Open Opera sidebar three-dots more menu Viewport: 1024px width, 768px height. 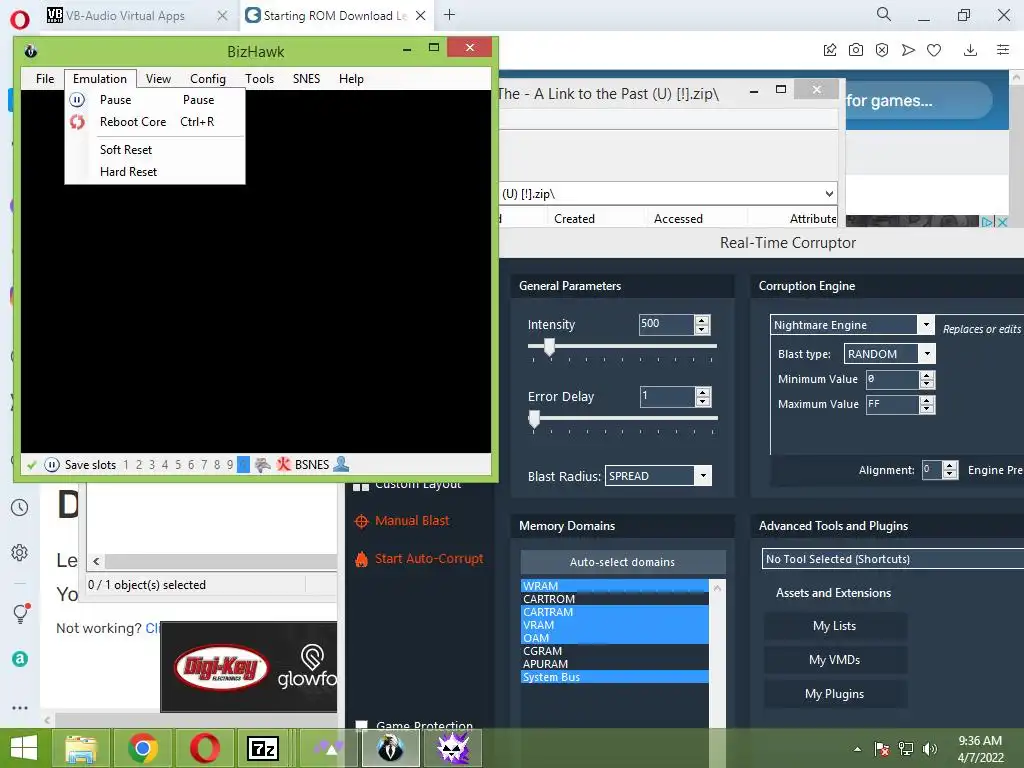coord(20,708)
